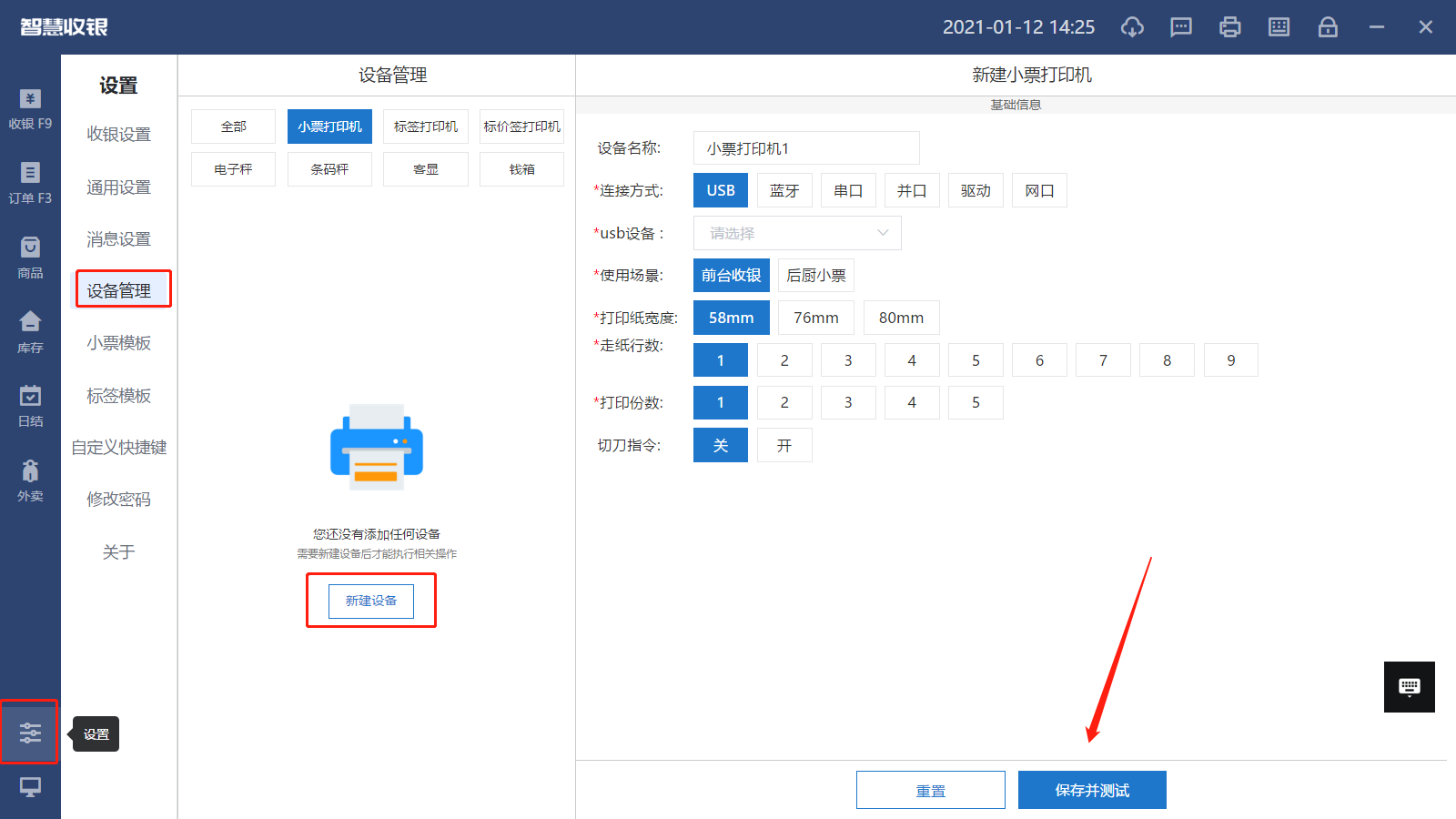
Task: Click the 保存并测试 button
Action: pyautogui.click(x=1091, y=790)
